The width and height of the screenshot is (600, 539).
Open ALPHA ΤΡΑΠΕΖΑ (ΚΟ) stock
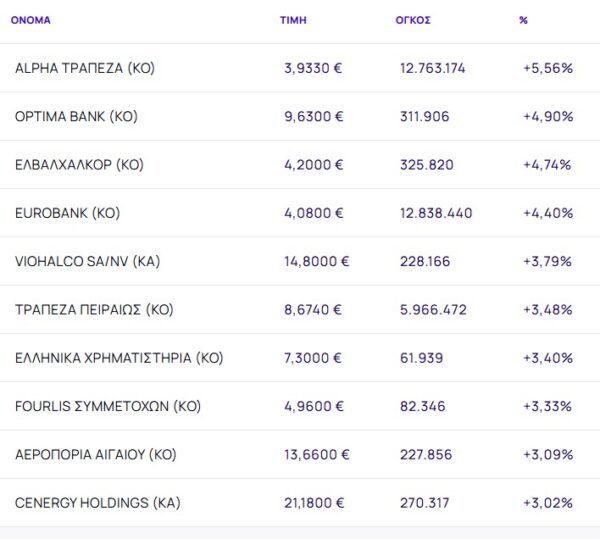pyautogui.click(x=85, y=68)
